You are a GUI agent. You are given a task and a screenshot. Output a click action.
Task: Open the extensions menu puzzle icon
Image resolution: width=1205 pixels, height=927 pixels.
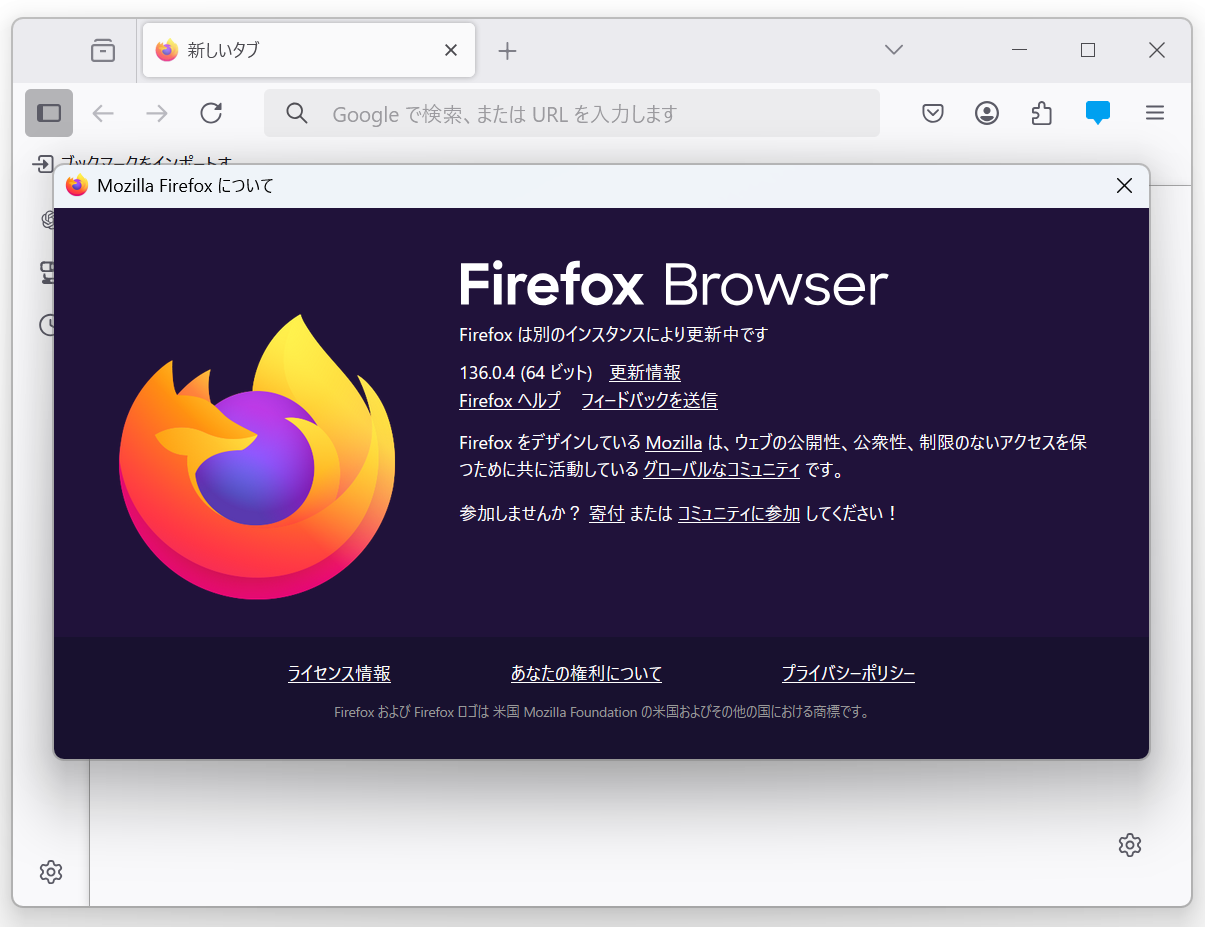click(x=1041, y=113)
